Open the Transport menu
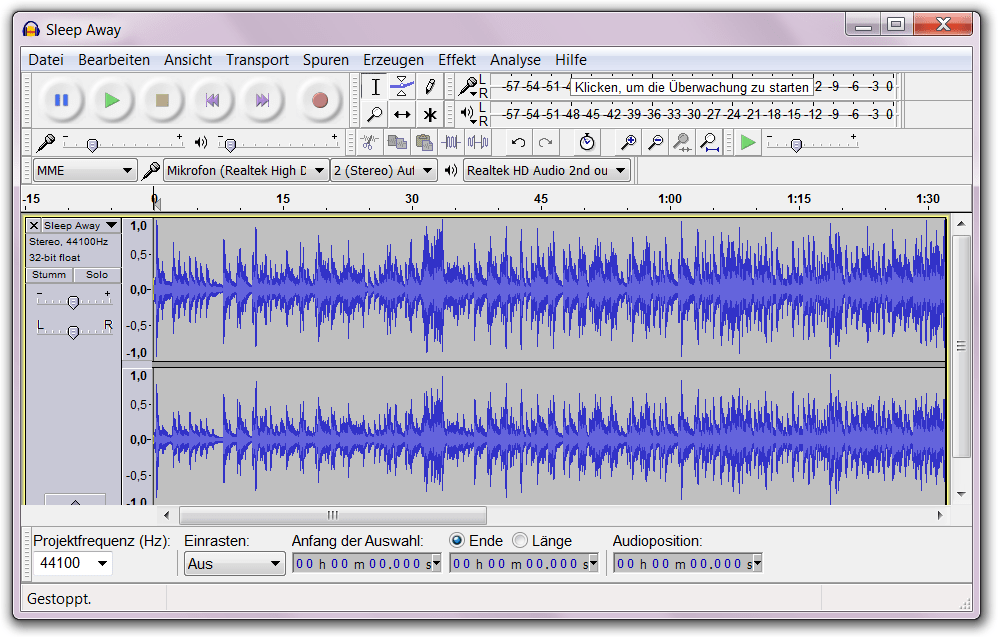The height and width of the screenshot is (637, 1000). 257,59
